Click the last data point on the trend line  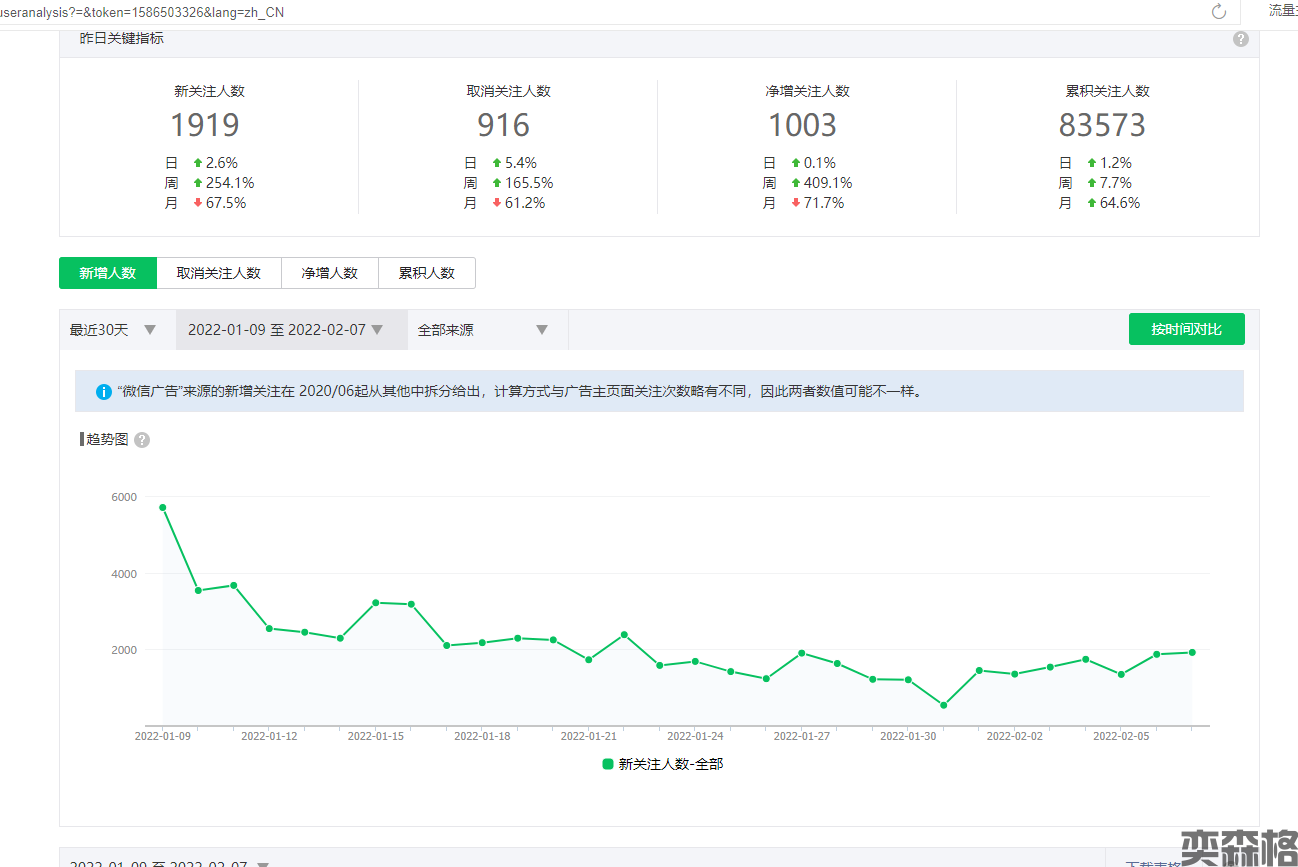(1192, 652)
